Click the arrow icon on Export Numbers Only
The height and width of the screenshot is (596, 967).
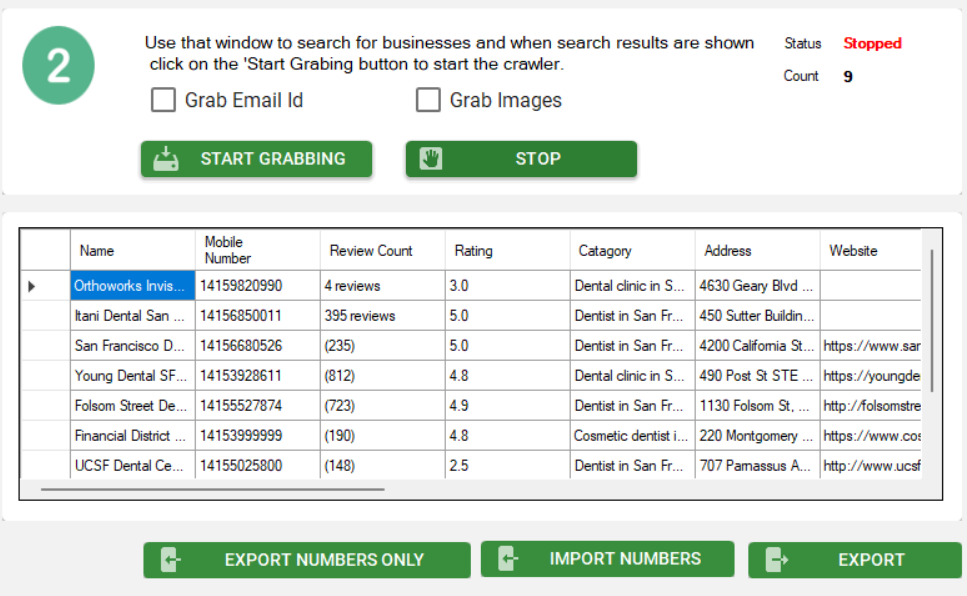tap(170, 560)
